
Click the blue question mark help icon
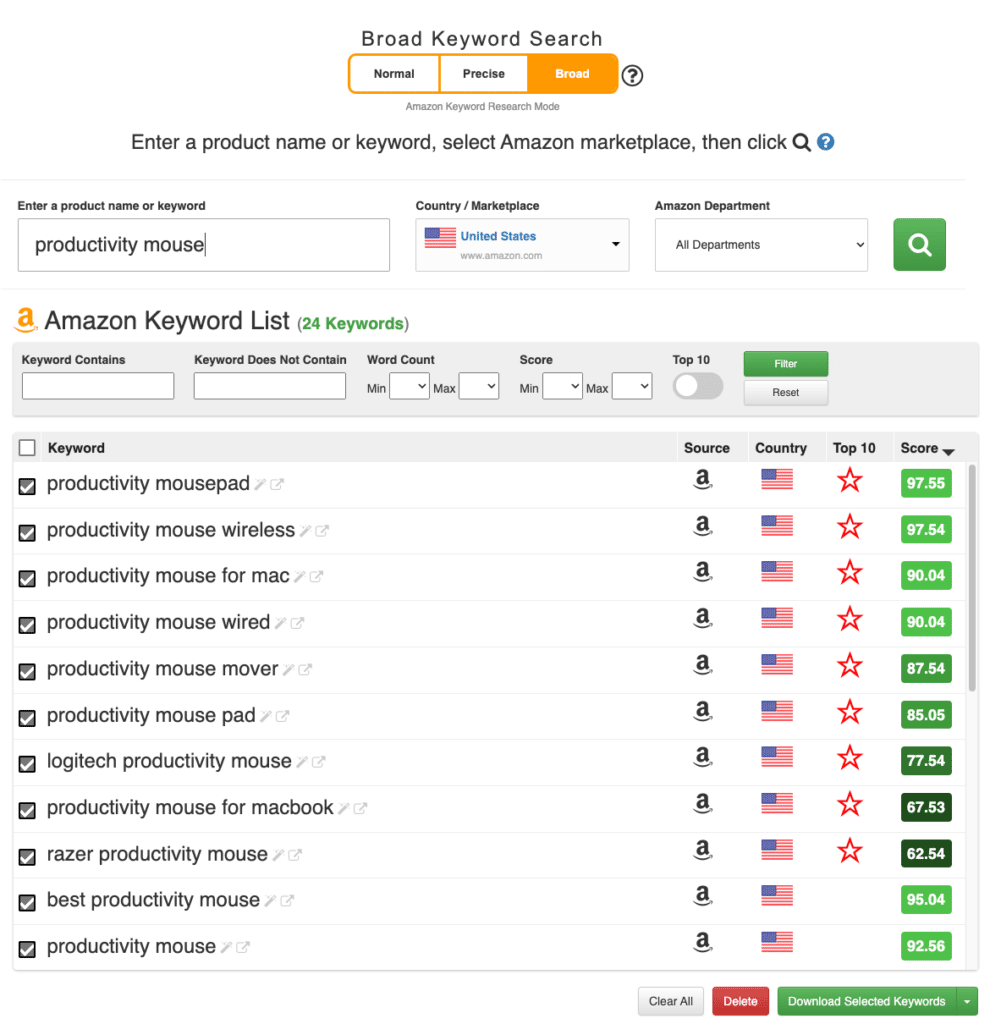825,142
